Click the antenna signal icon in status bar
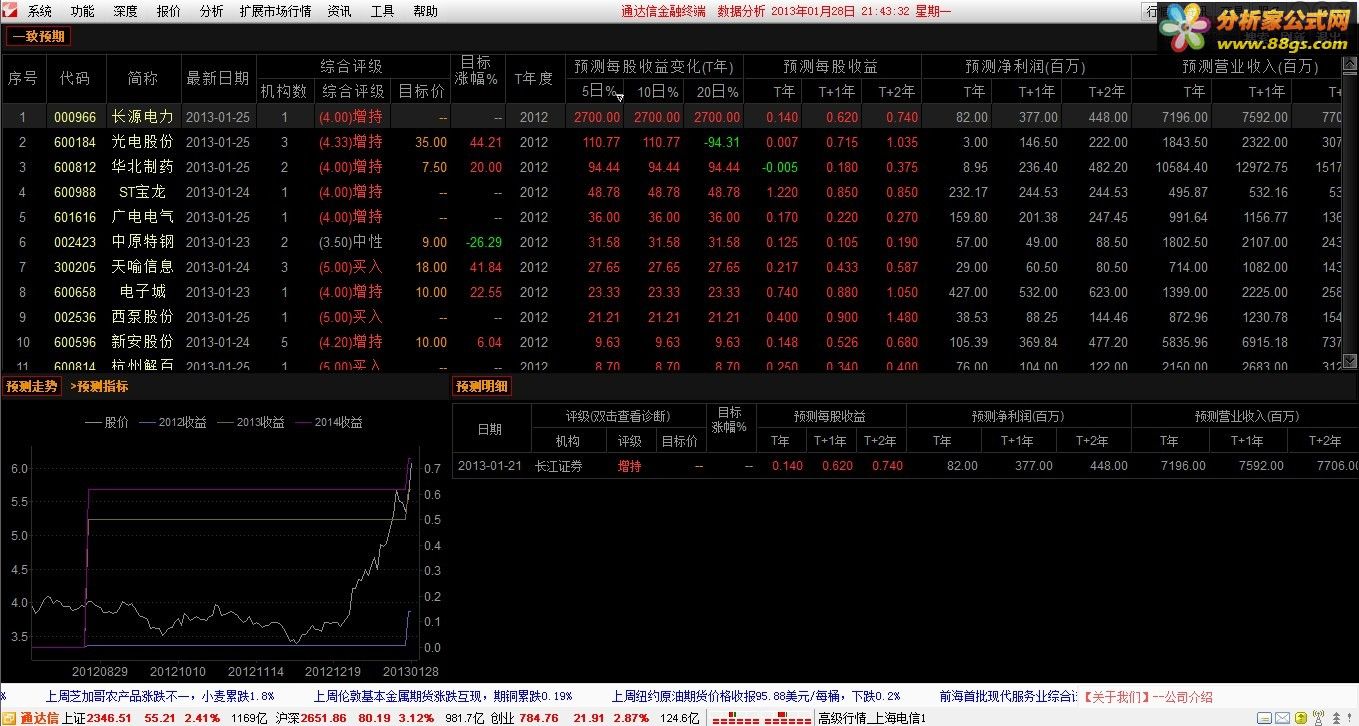Screen dimensions: 1359x726 [x=1319, y=718]
